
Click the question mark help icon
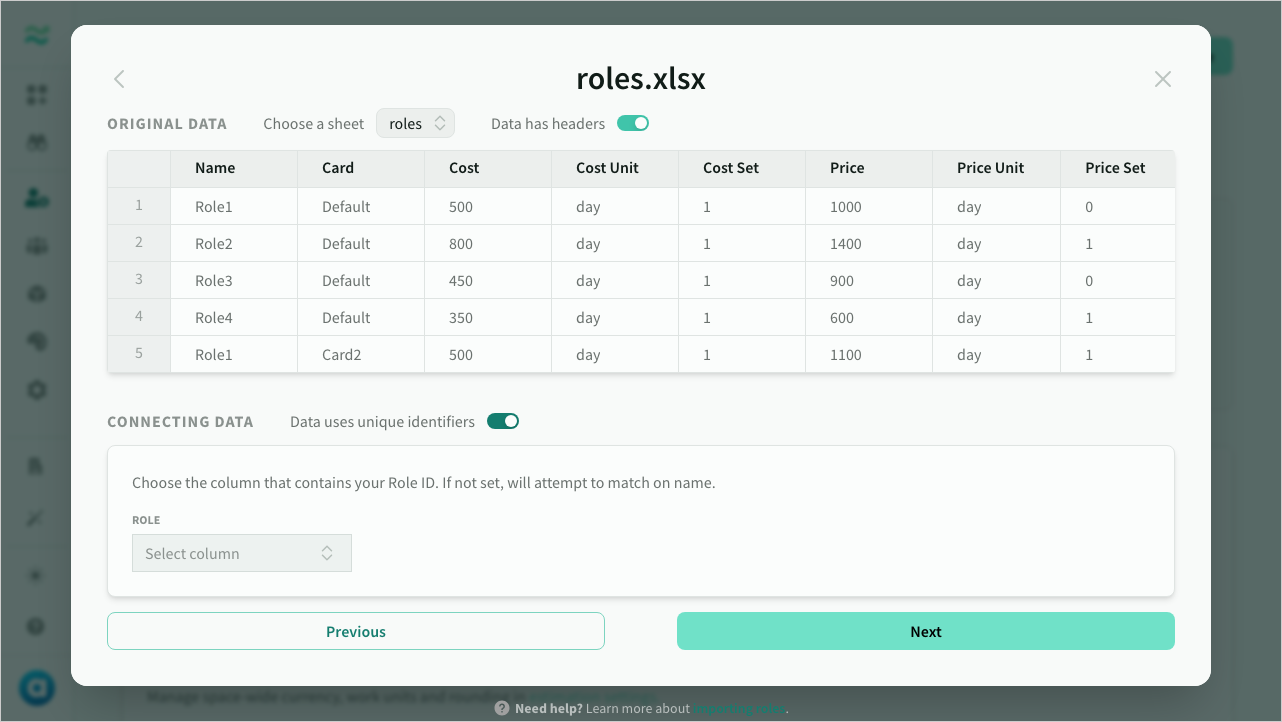point(502,708)
